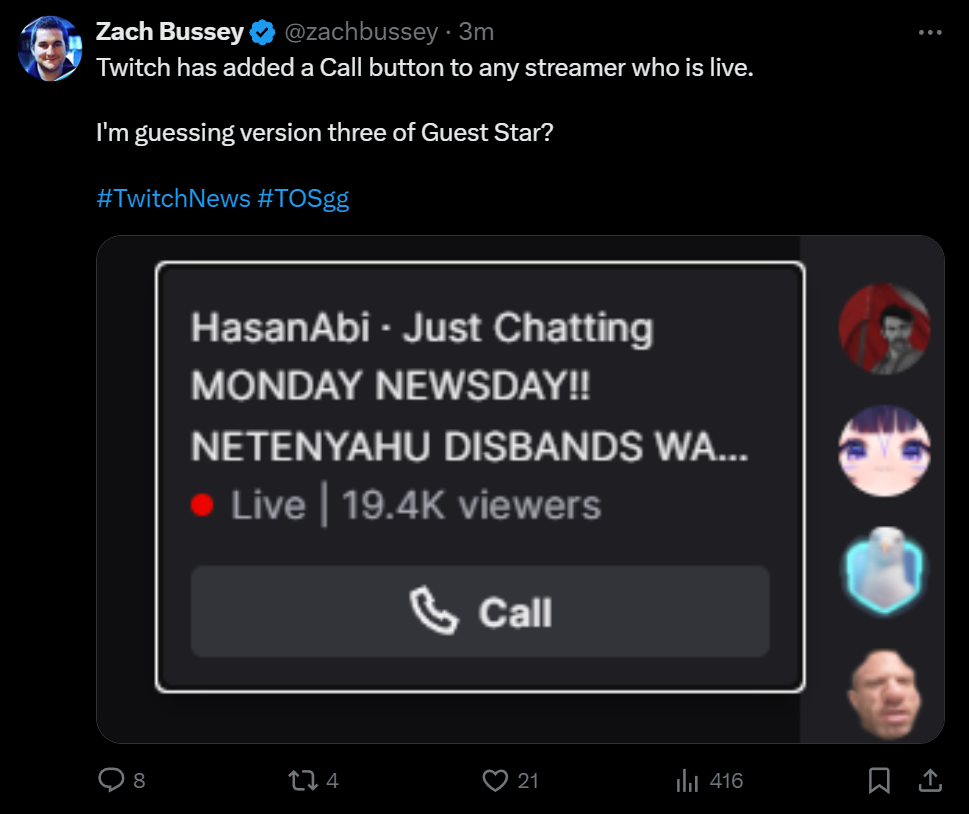The height and width of the screenshot is (814, 969).
Task: Open the #TwitchNews hashtag
Action: pos(174,198)
